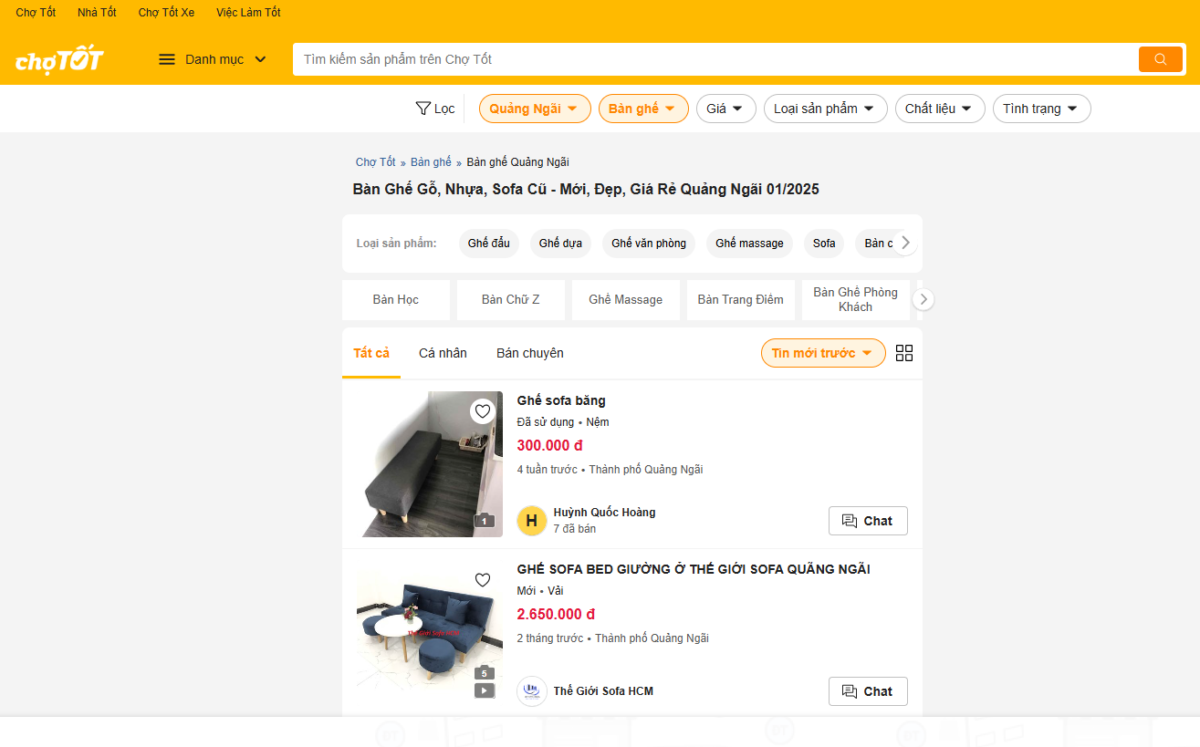Click the product search input field

[715, 59]
